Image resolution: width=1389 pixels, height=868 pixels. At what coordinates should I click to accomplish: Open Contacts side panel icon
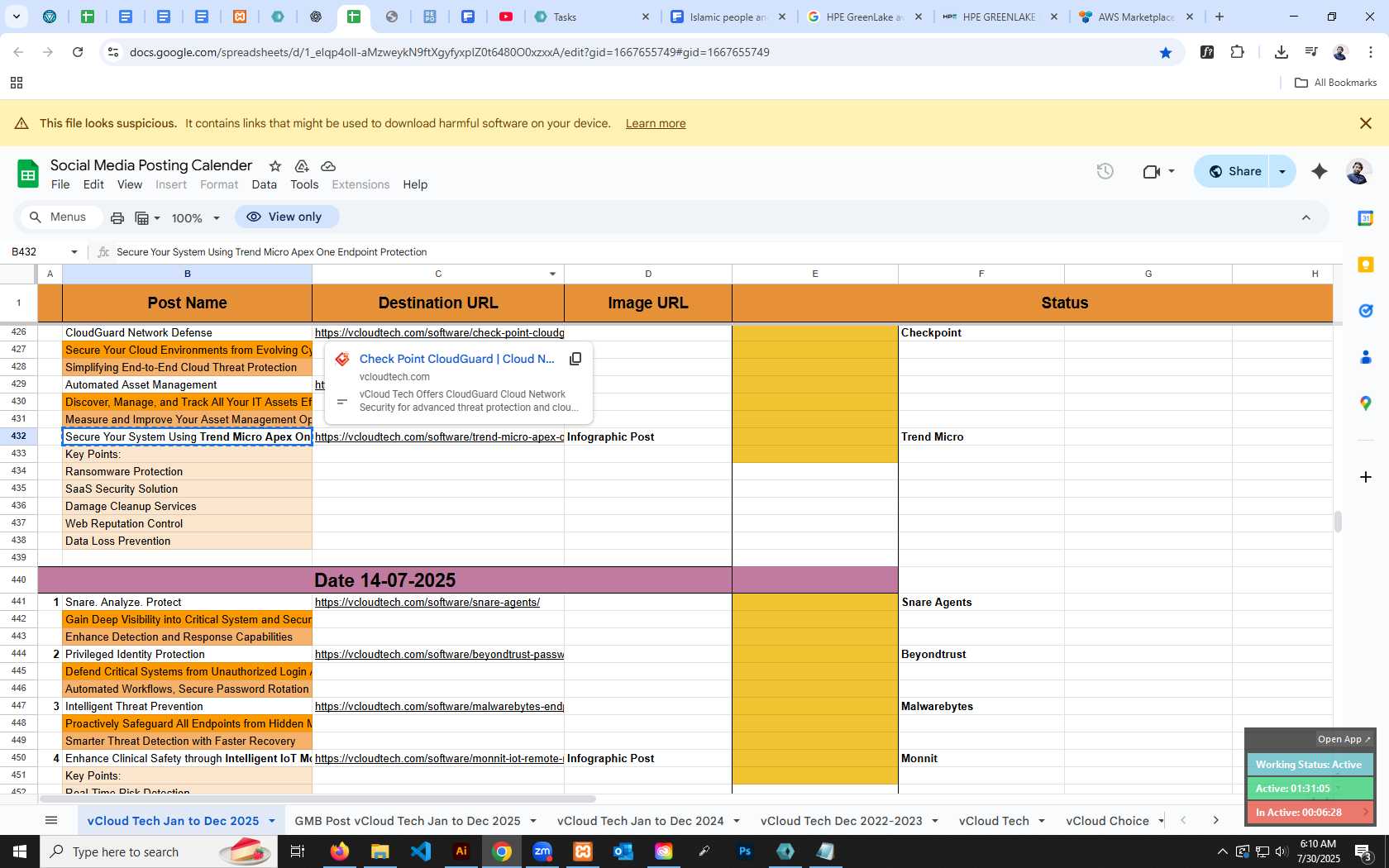1366,357
